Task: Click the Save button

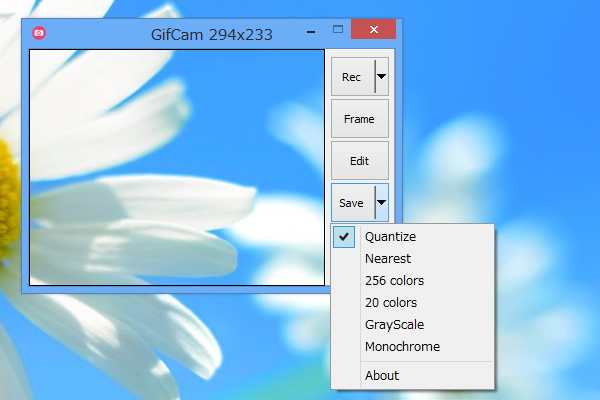Action: click(352, 202)
